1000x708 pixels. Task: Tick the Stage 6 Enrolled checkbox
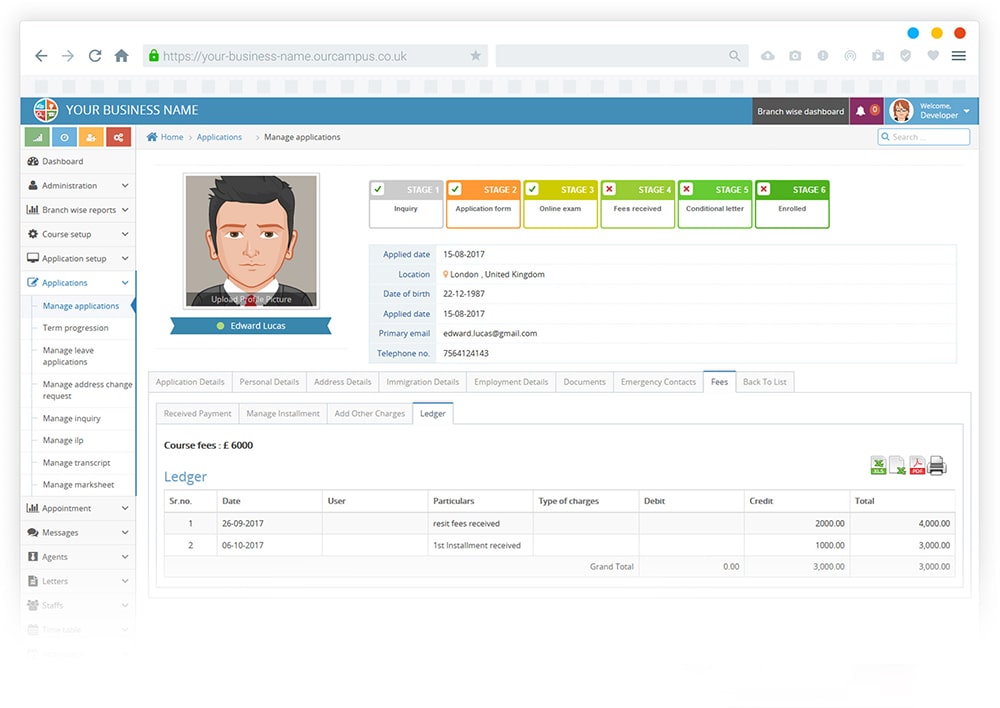tap(764, 189)
